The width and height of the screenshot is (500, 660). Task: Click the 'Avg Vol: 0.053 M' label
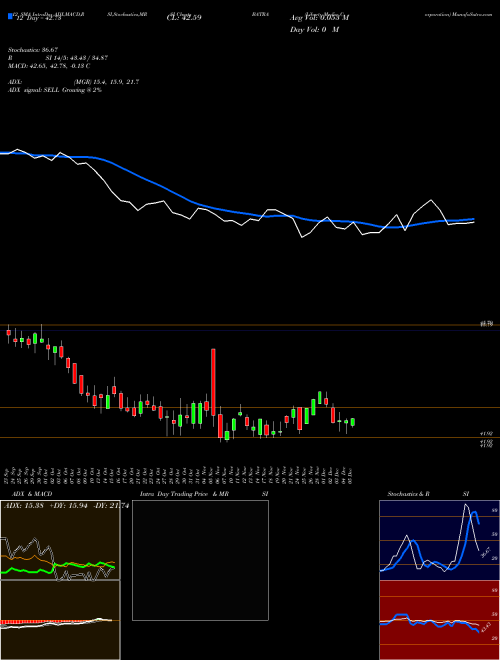click(x=319, y=18)
